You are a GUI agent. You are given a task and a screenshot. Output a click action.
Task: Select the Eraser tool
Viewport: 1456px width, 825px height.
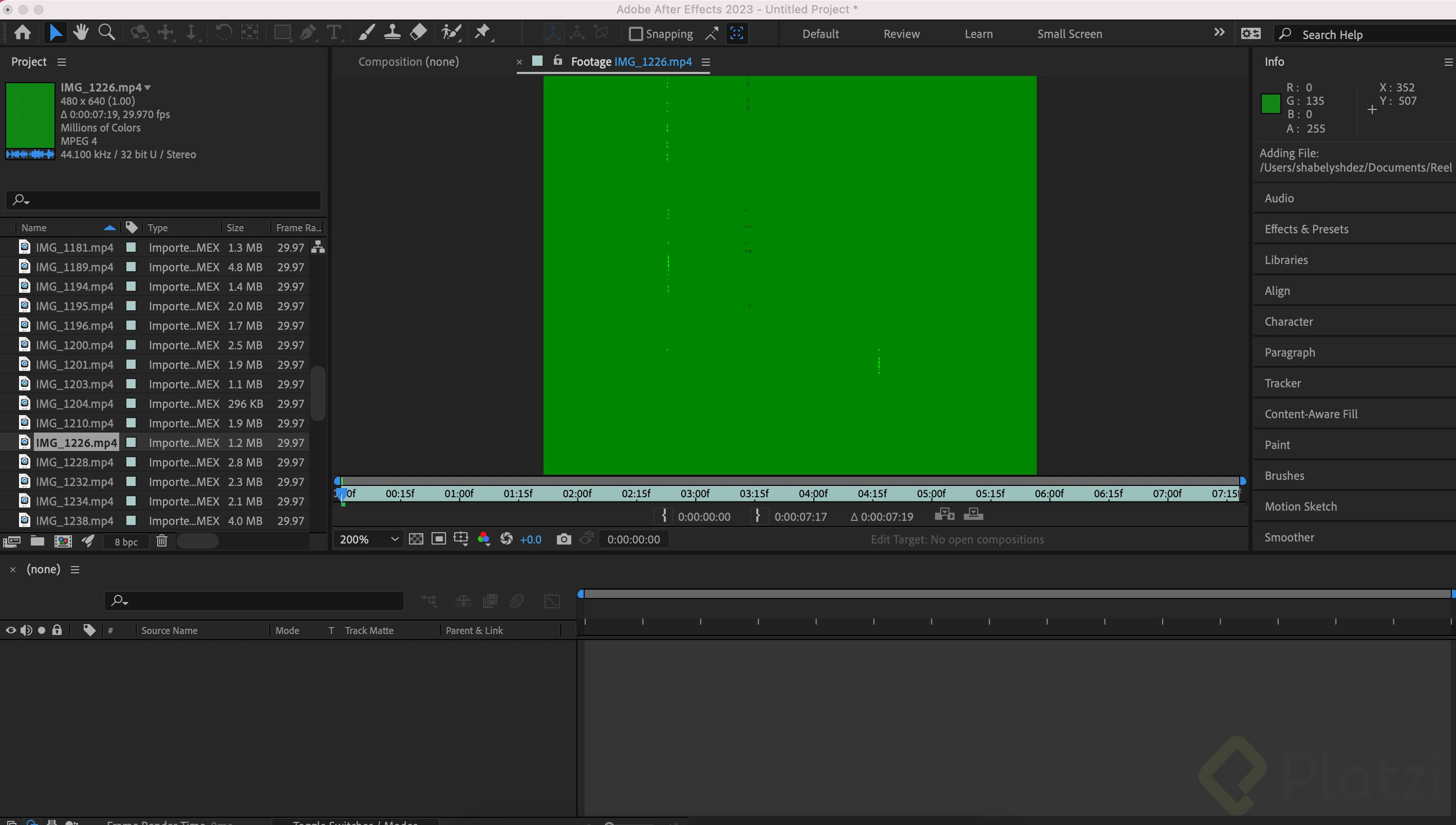tap(418, 32)
